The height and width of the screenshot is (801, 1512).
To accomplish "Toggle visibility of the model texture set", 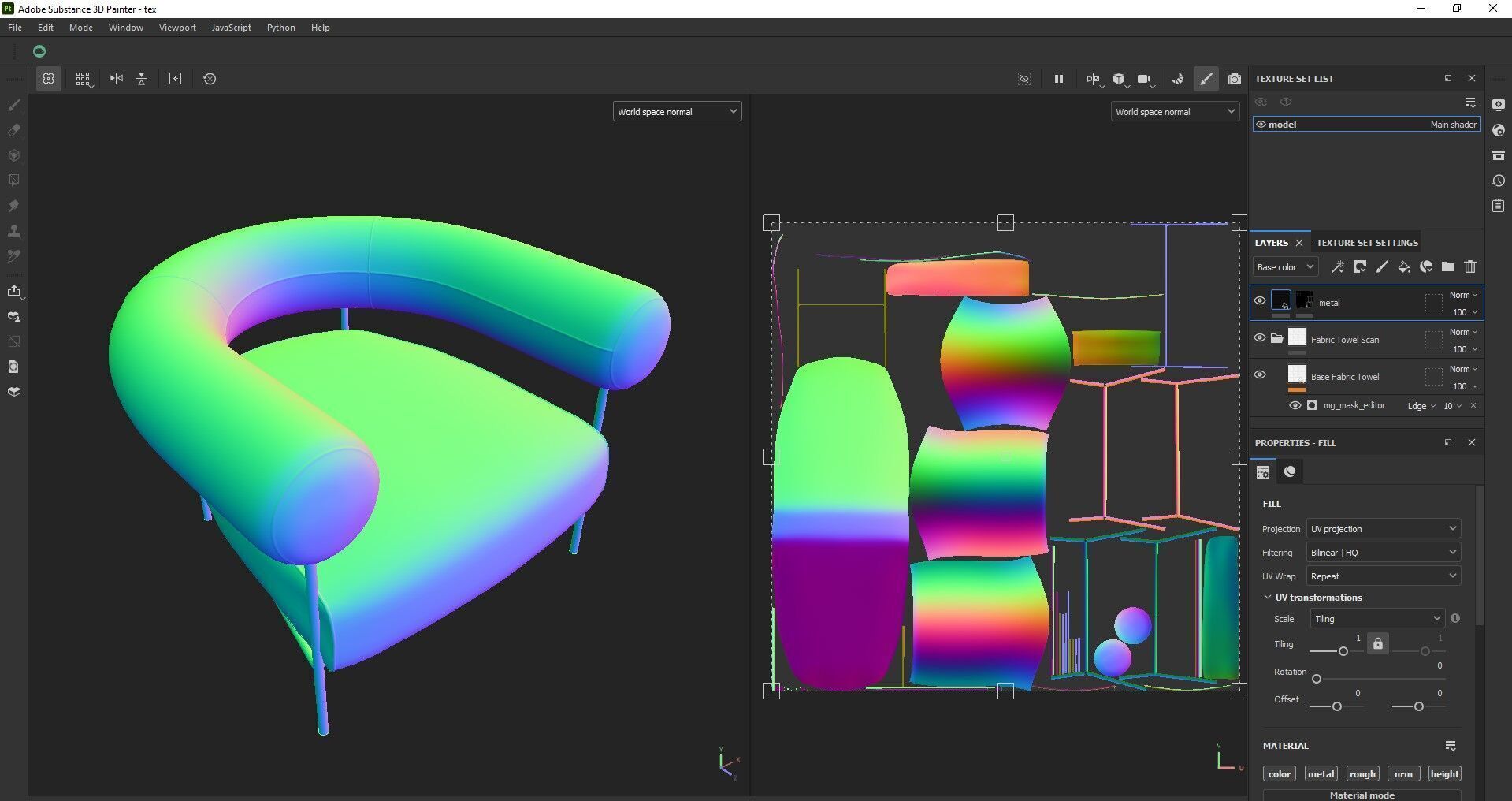I will click(x=1261, y=125).
